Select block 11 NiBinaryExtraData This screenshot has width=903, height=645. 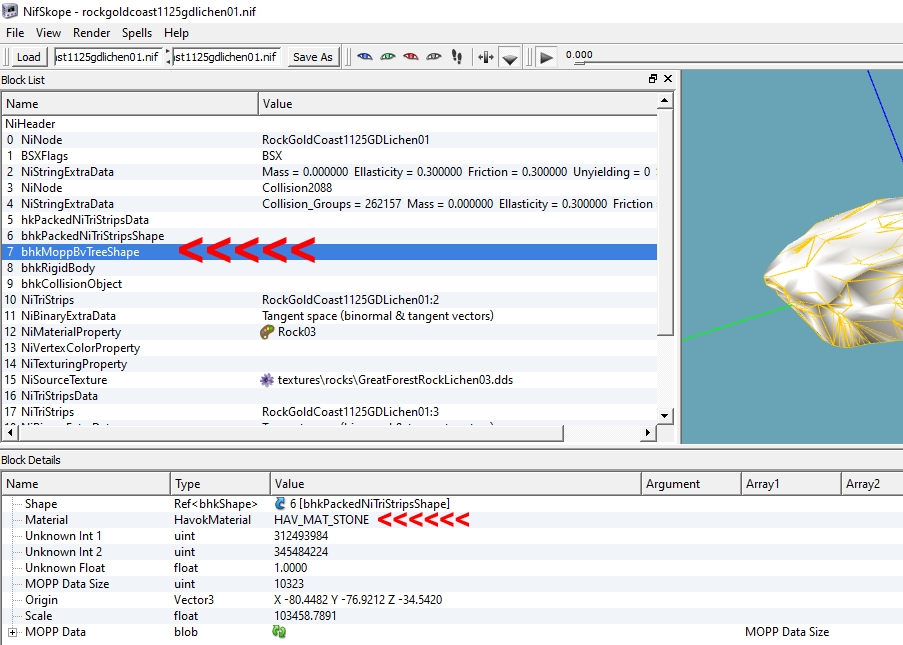328,316
